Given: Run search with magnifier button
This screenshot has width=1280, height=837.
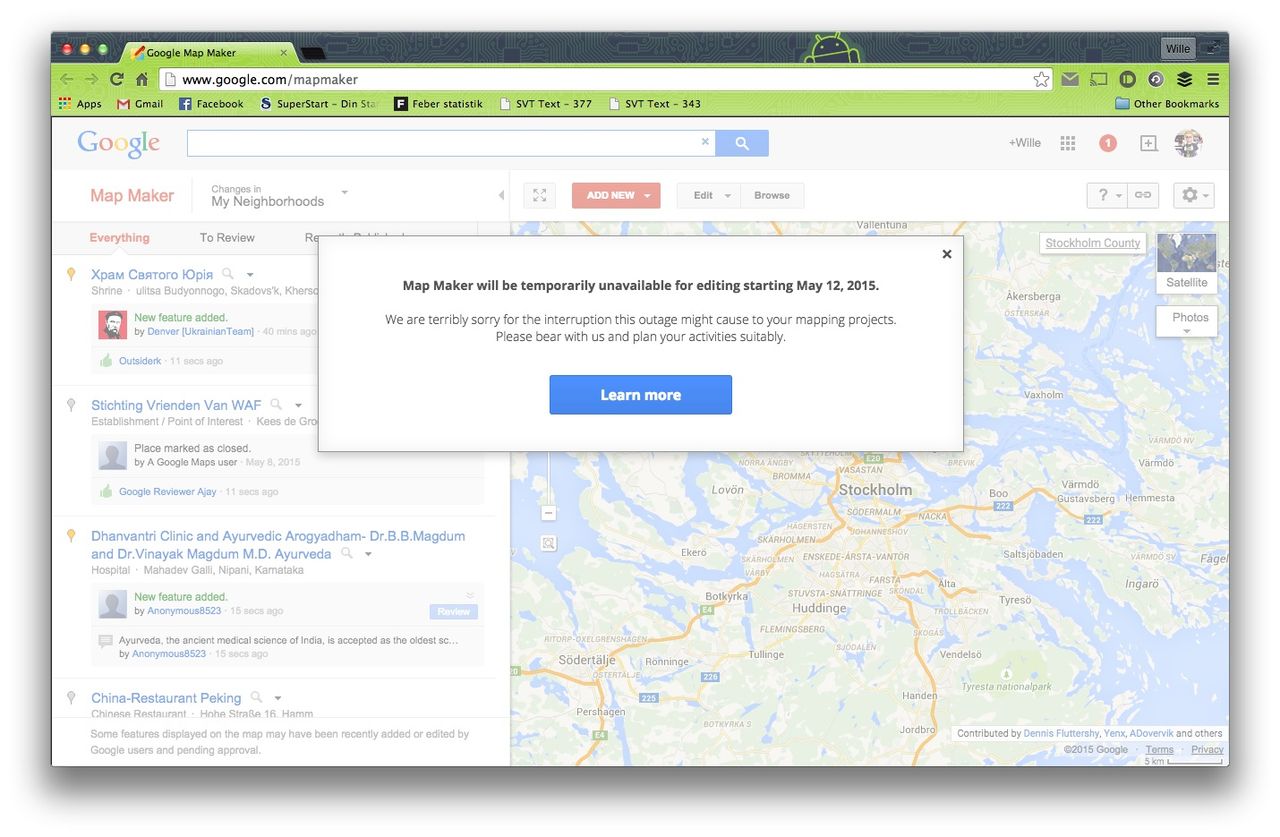Looking at the screenshot, I should [742, 143].
